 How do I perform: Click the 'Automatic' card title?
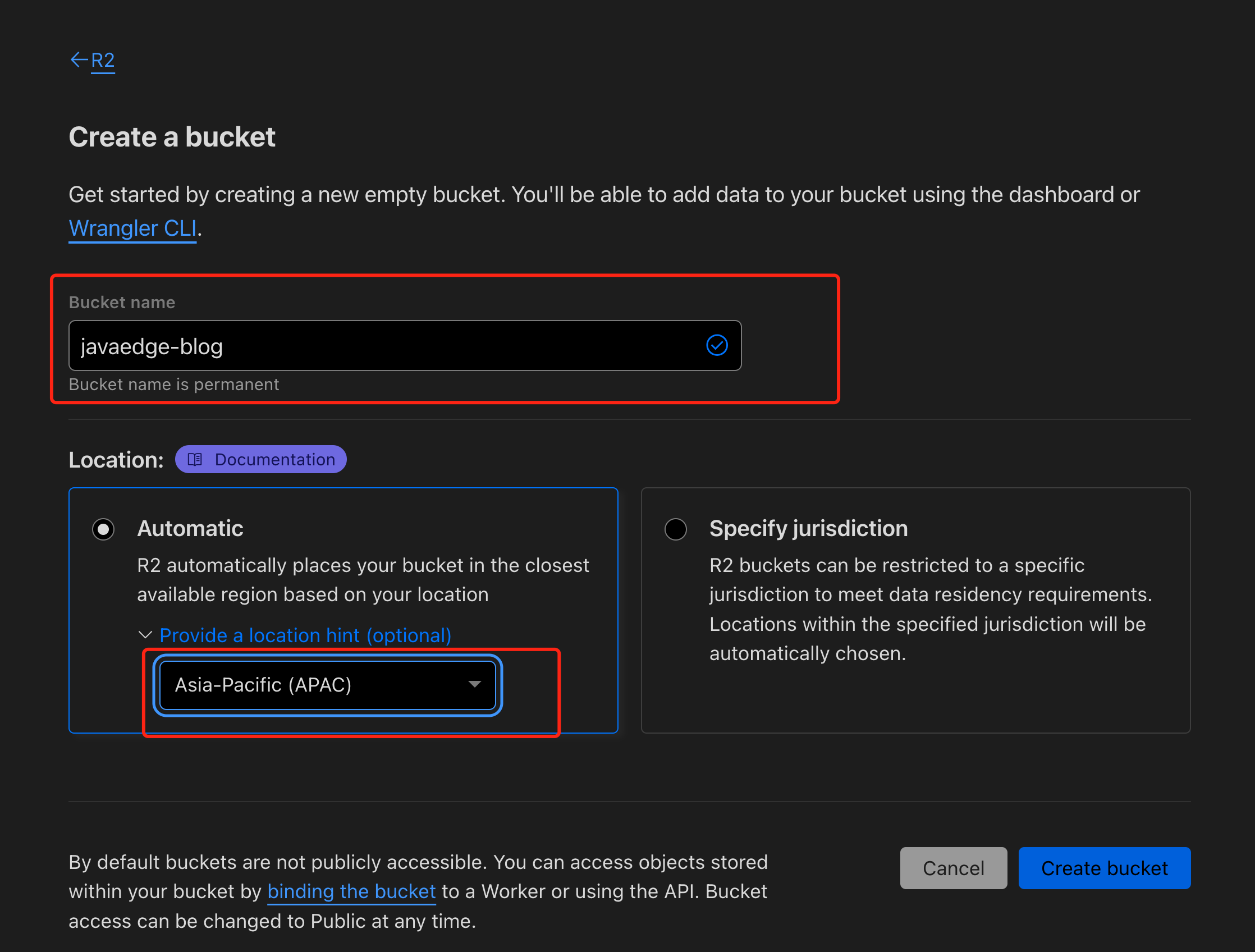pos(190,528)
